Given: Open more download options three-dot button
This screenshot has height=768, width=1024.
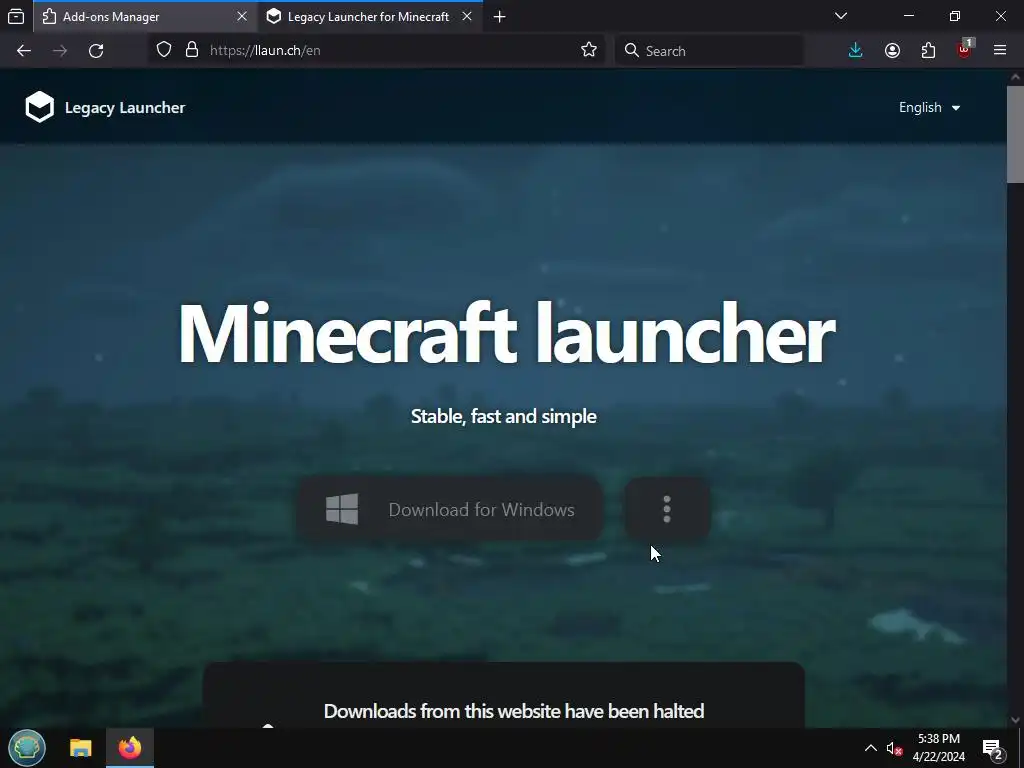Looking at the screenshot, I should click(667, 509).
